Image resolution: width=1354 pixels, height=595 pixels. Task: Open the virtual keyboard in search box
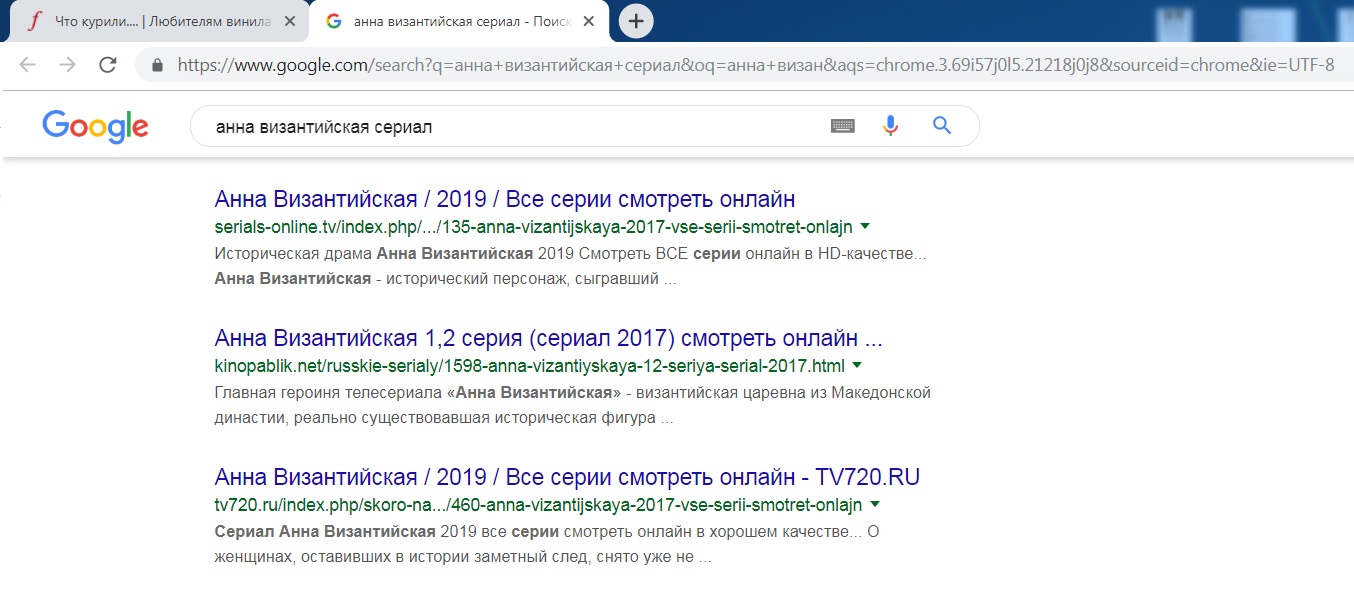click(843, 126)
